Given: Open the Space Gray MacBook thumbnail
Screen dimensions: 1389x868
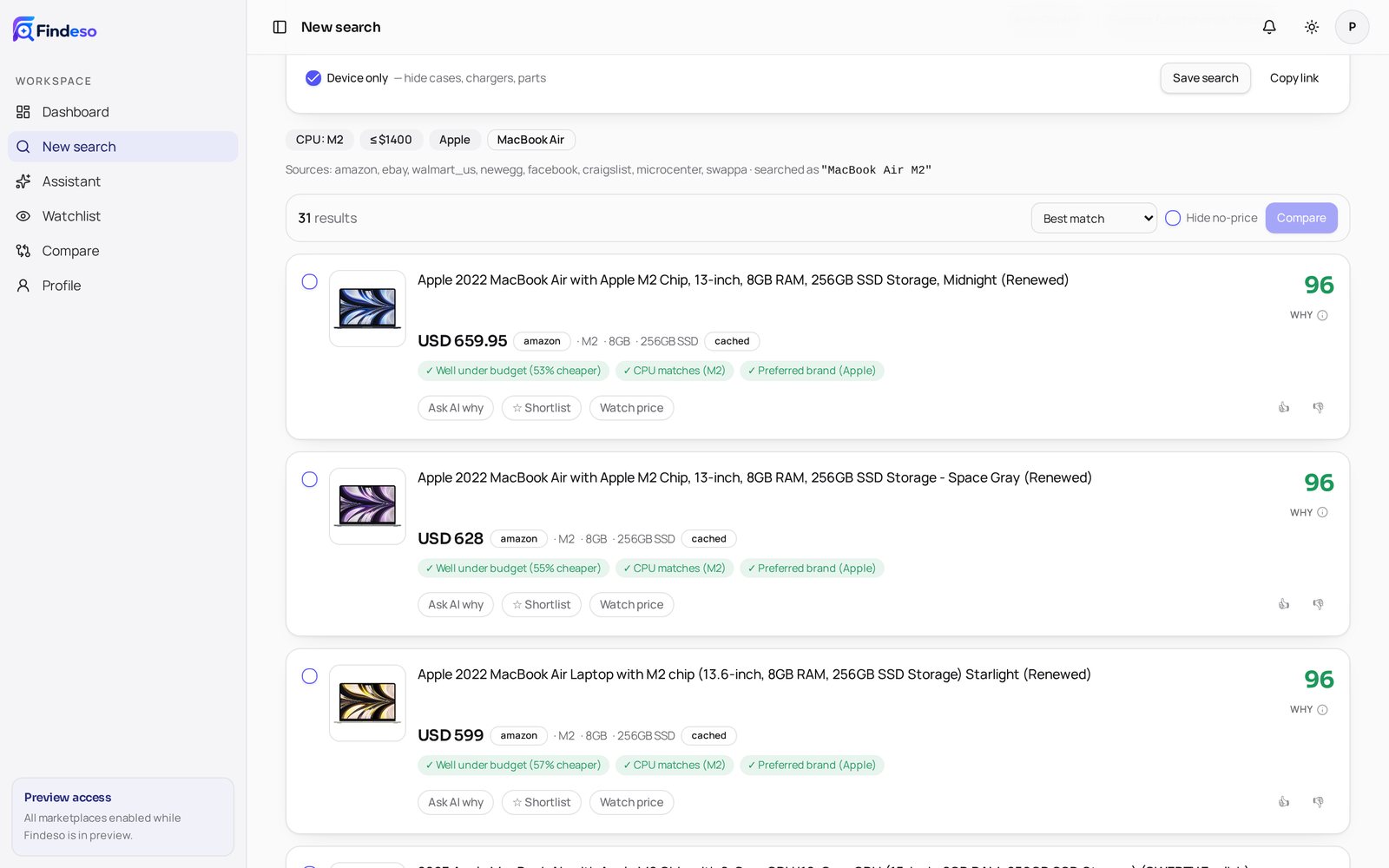Looking at the screenshot, I should click(367, 506).
